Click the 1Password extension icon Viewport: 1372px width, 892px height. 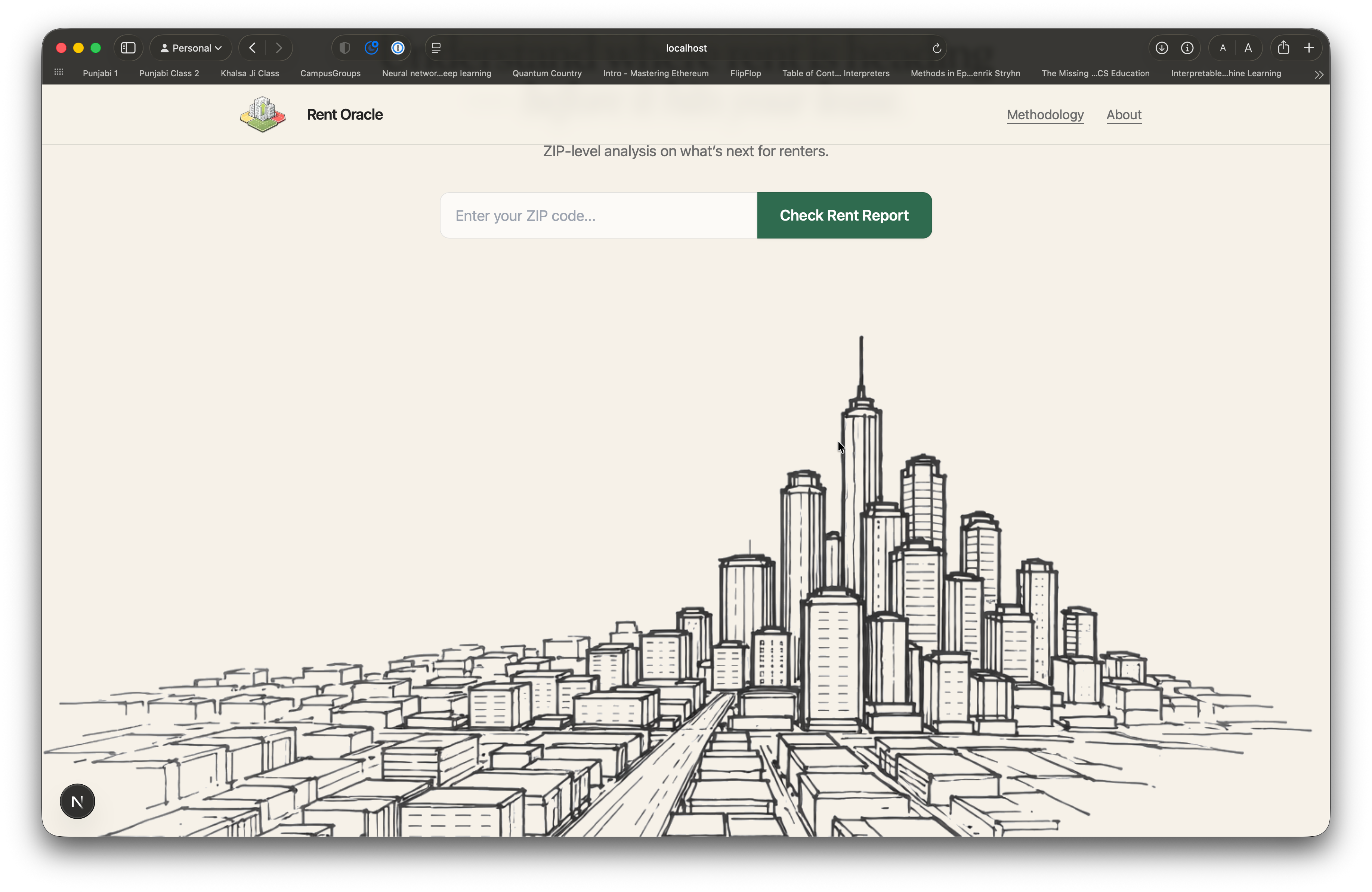tap(398, 48)
